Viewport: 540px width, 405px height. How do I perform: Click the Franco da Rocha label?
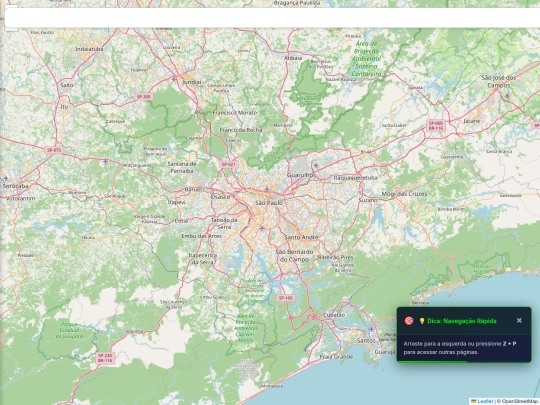click(241, 130)
